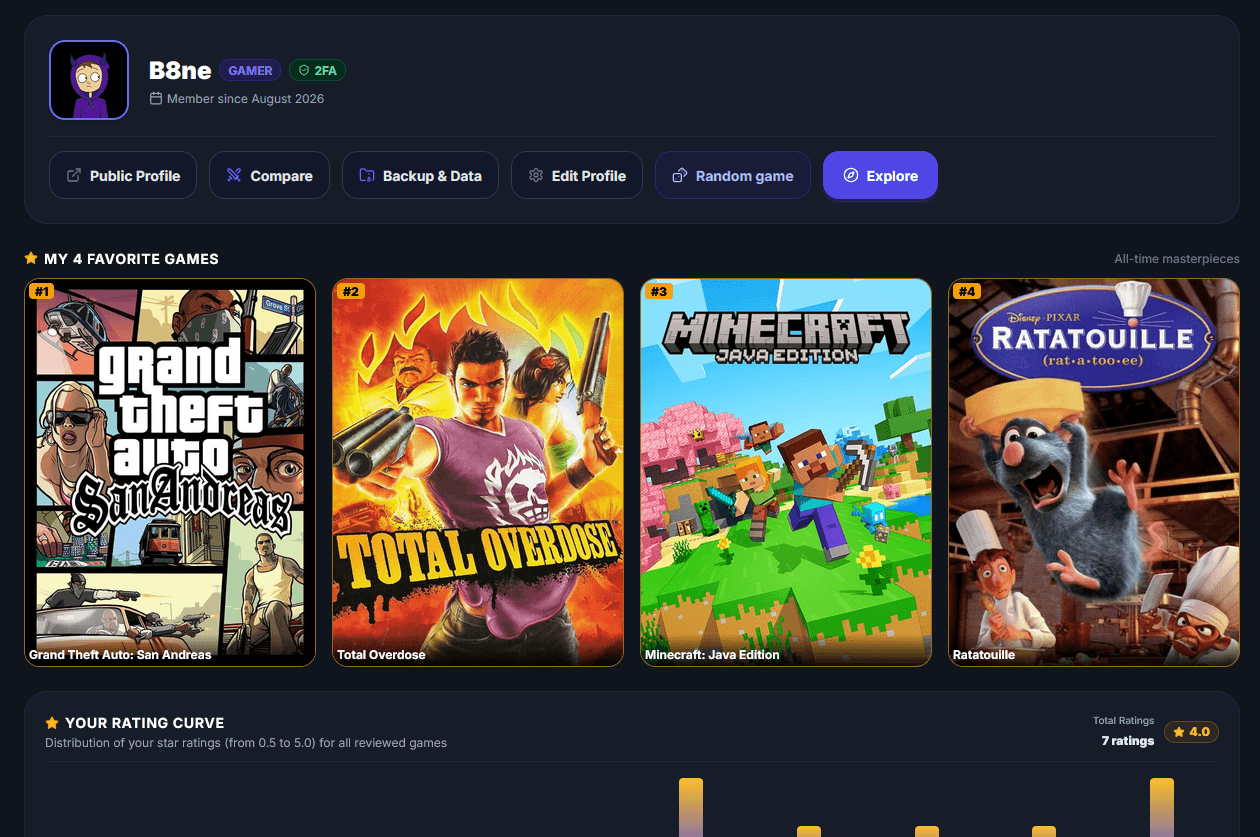
Task: Open the Minecraft: Java Edition cover
Action: pyautogui.click(x=786, y=472)
